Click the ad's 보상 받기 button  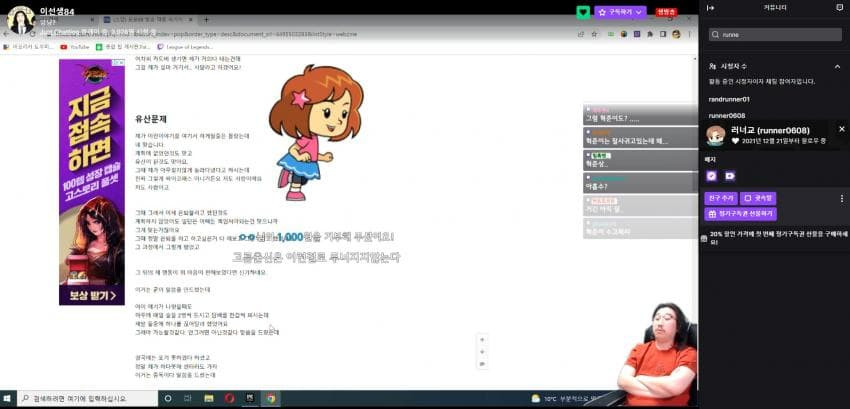point(93,296)
